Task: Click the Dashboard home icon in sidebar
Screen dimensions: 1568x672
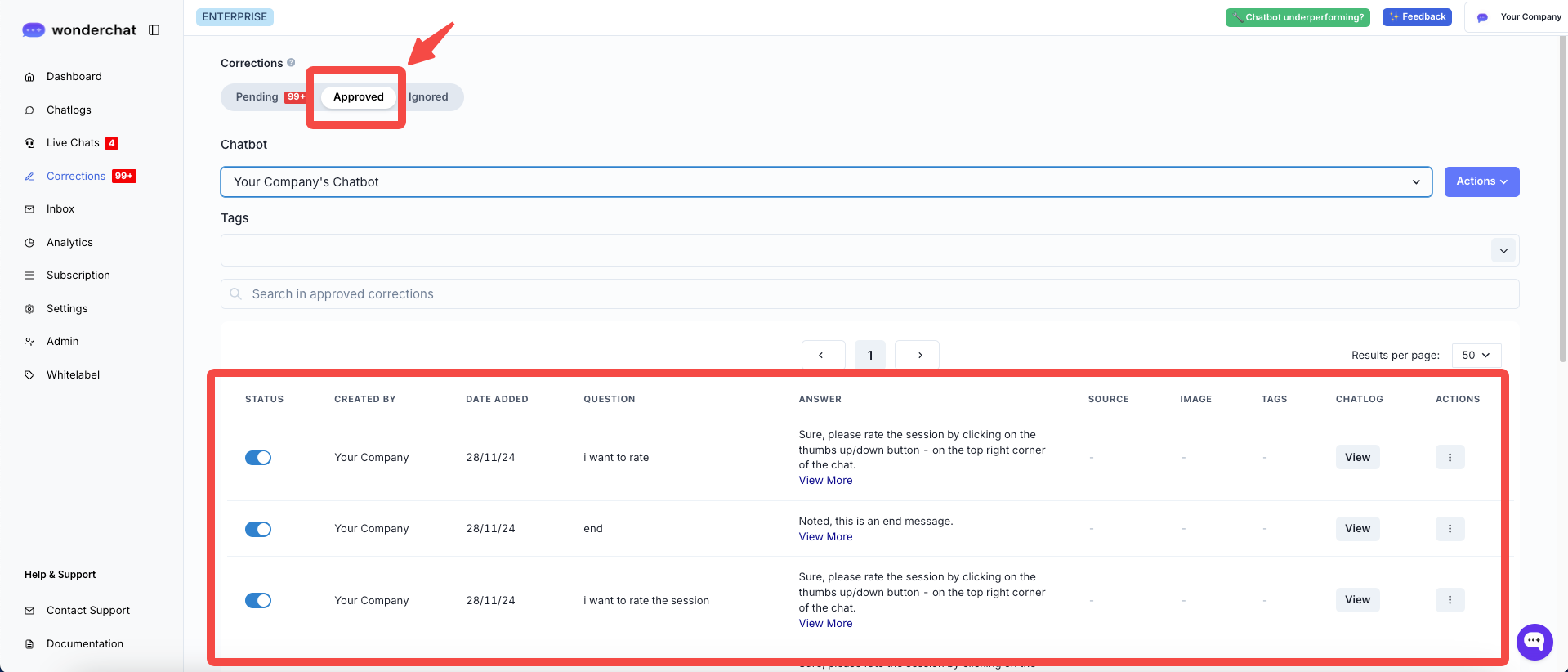Action: [29, 77]
